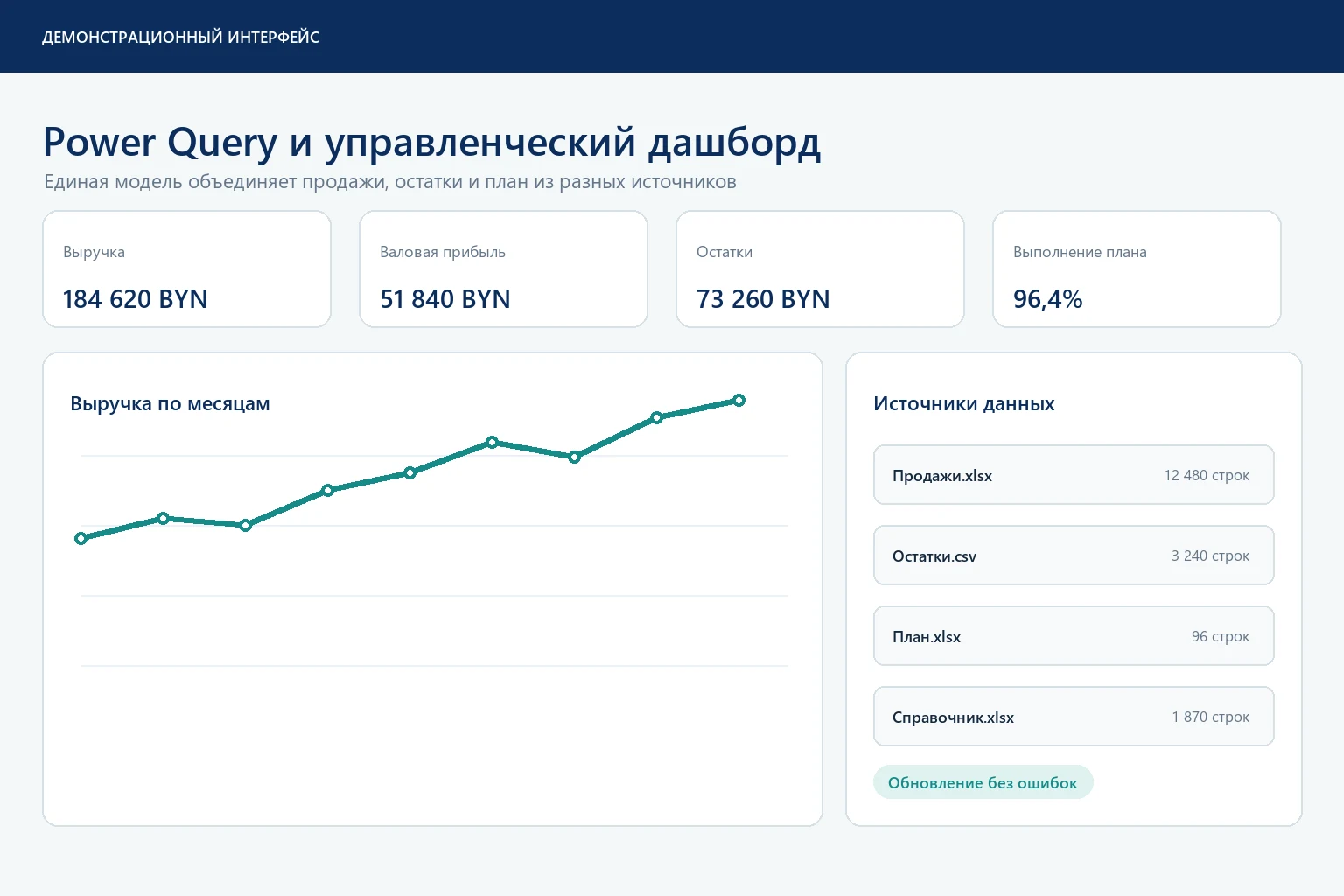This screenshot has width=1344, height=896.
Task: Click the 1 870 строк count
Action: point(1211,717)
